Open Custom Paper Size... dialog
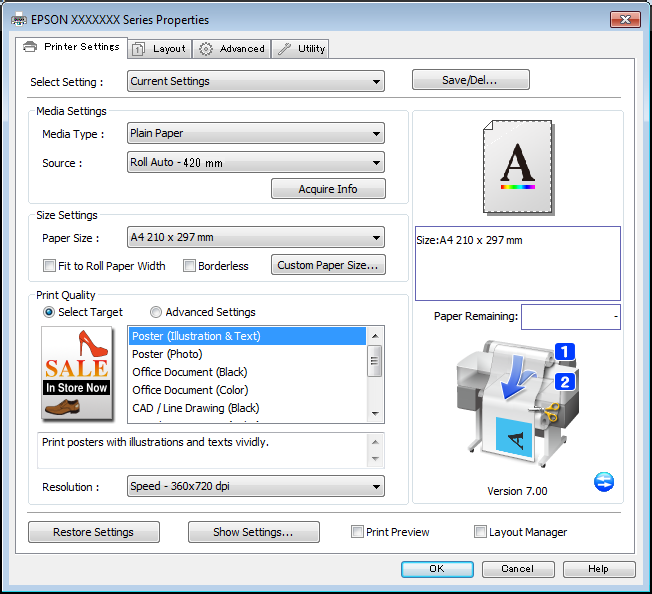This screenshot has width=652, height=594. click(328, 265)
